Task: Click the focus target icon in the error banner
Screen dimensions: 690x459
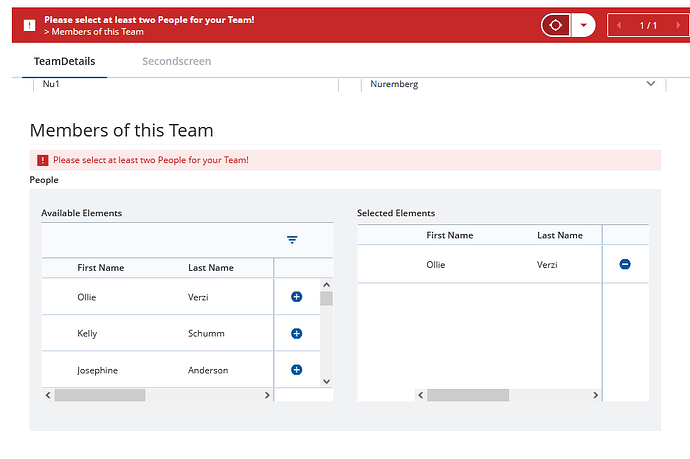Action: pyautogui.click(x=556, y=25)
